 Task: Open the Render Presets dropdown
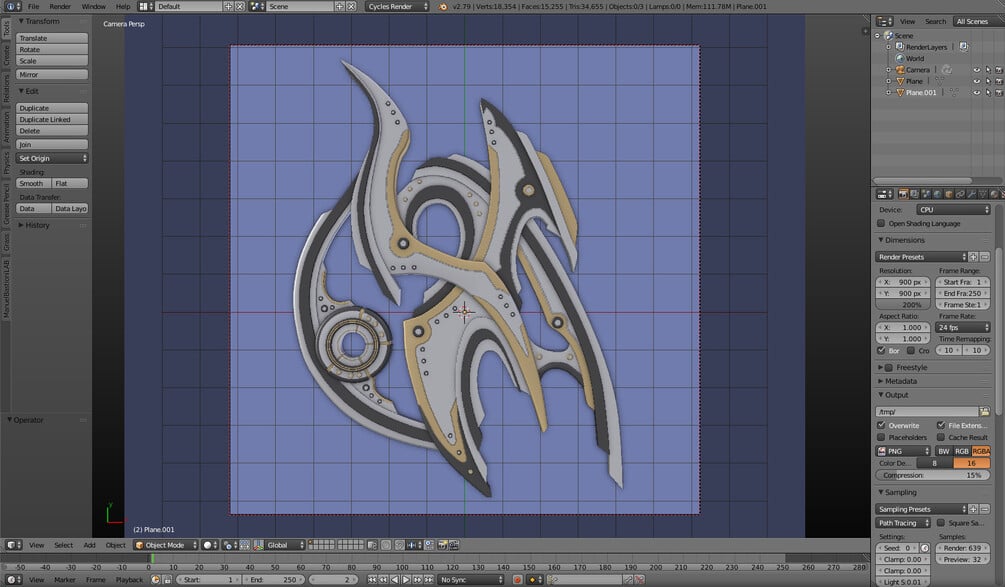pos(920,257)
